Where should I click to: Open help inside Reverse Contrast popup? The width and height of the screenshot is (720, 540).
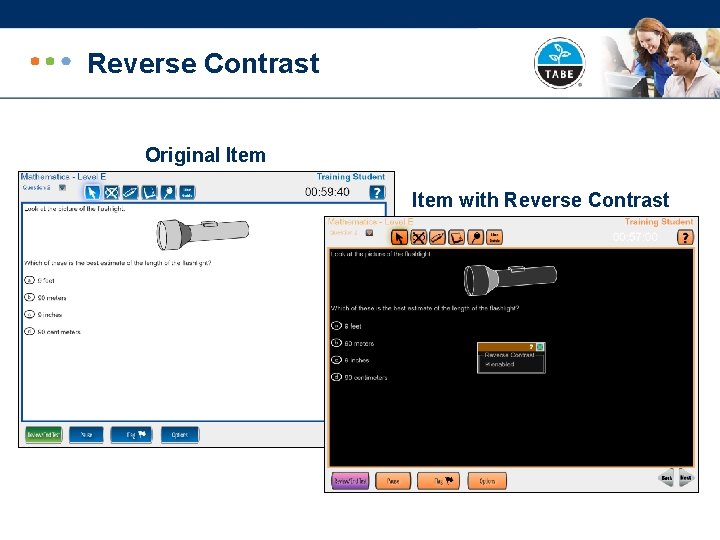click(x=531, y=347)
